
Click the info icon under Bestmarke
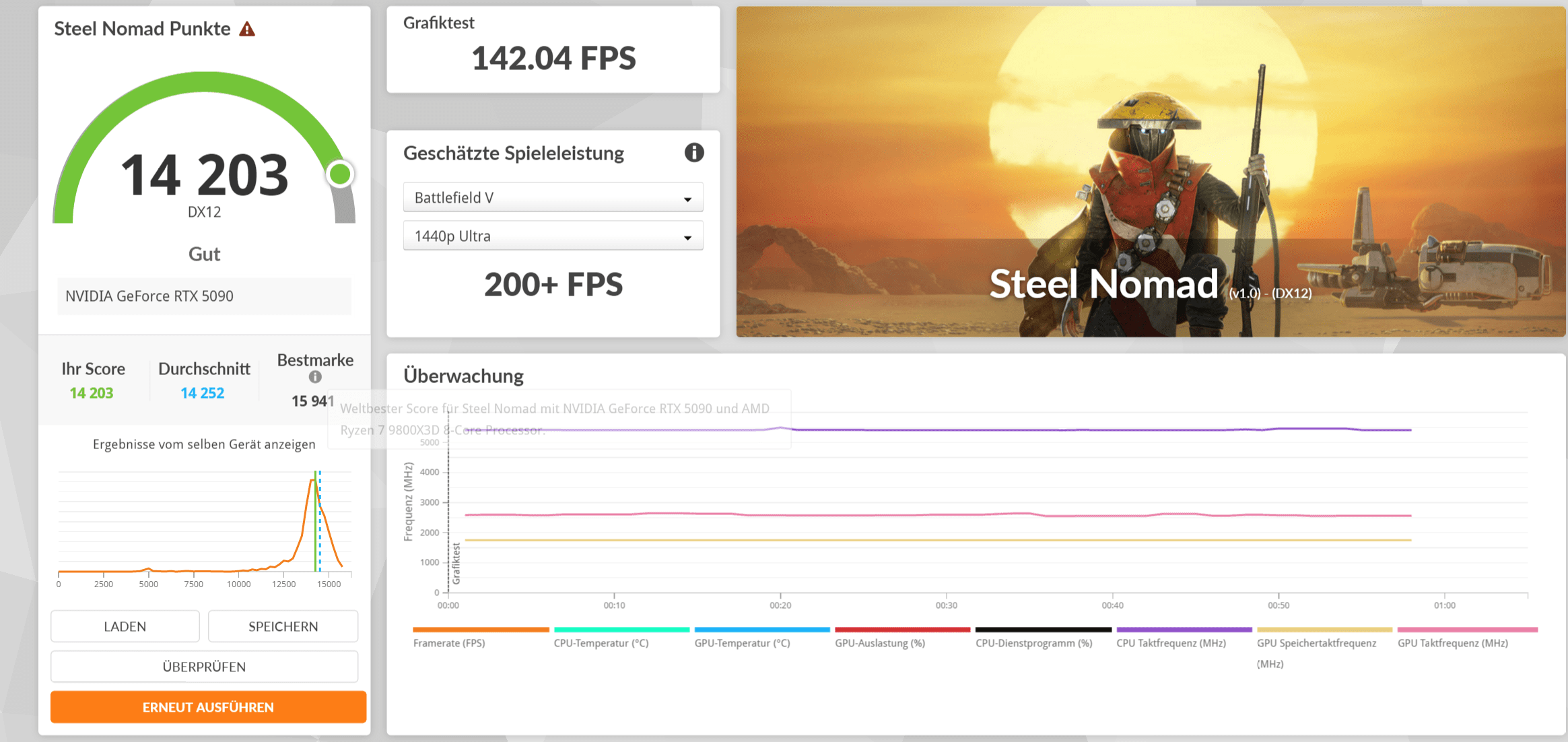(315, 377)
